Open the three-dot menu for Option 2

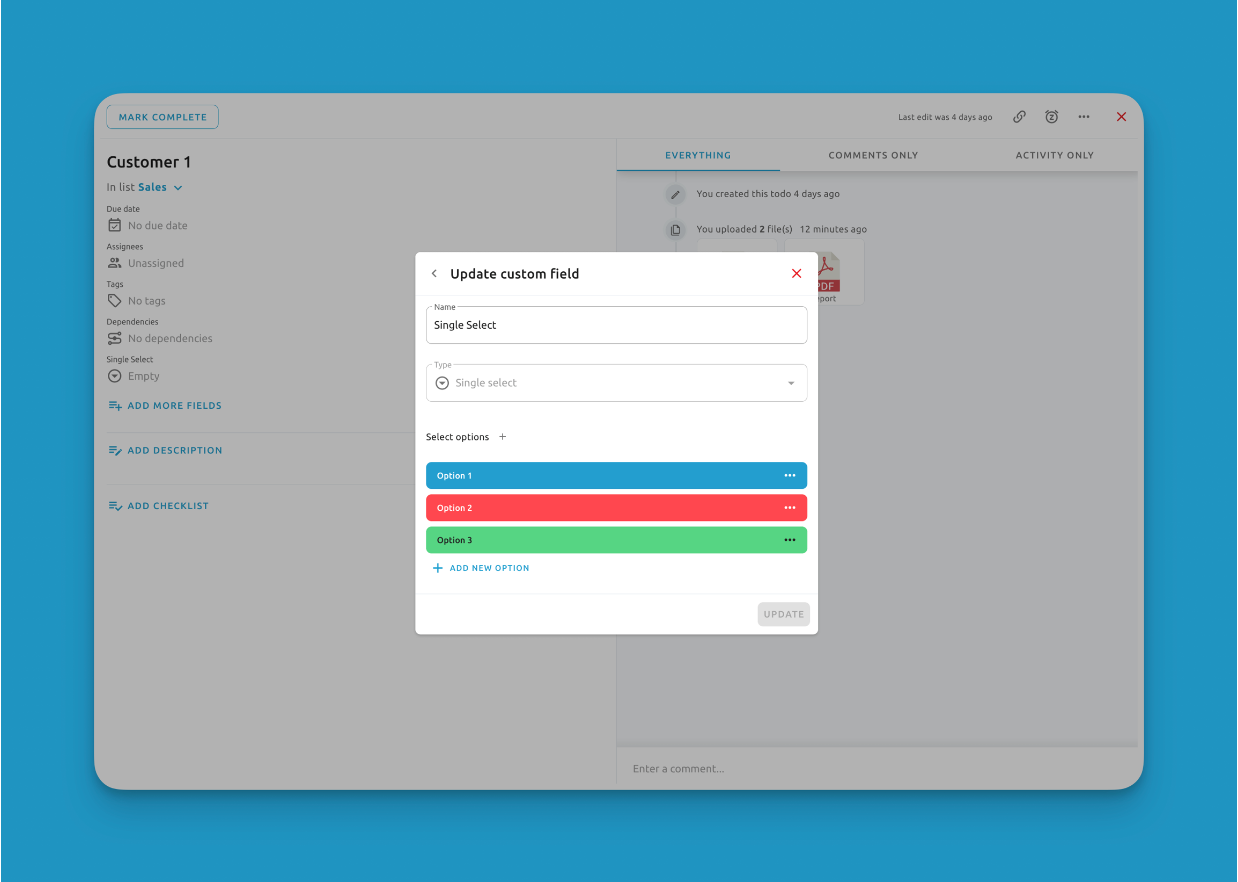[790, 508]
